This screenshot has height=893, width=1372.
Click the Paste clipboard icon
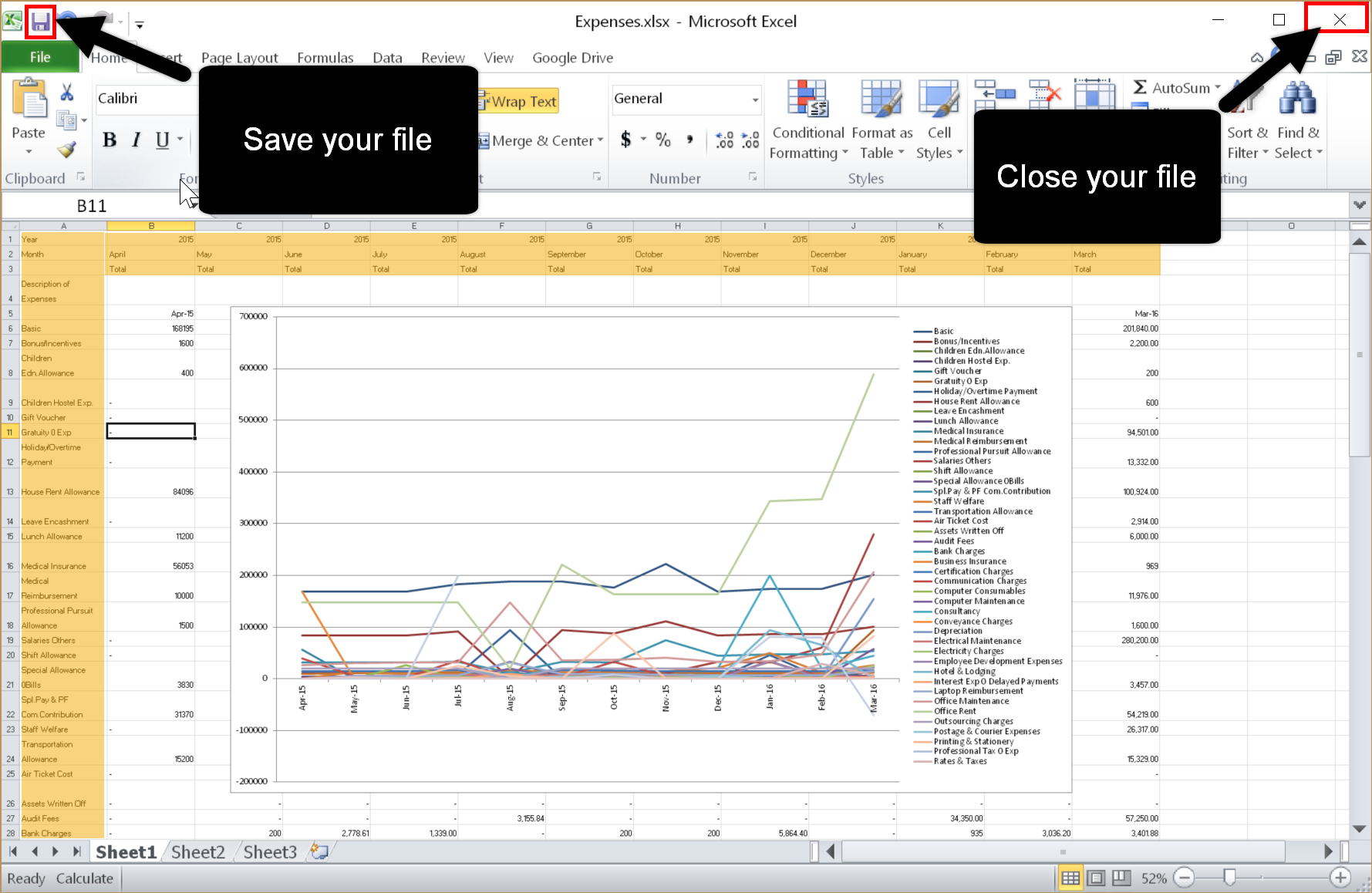(x=29, y=99)
